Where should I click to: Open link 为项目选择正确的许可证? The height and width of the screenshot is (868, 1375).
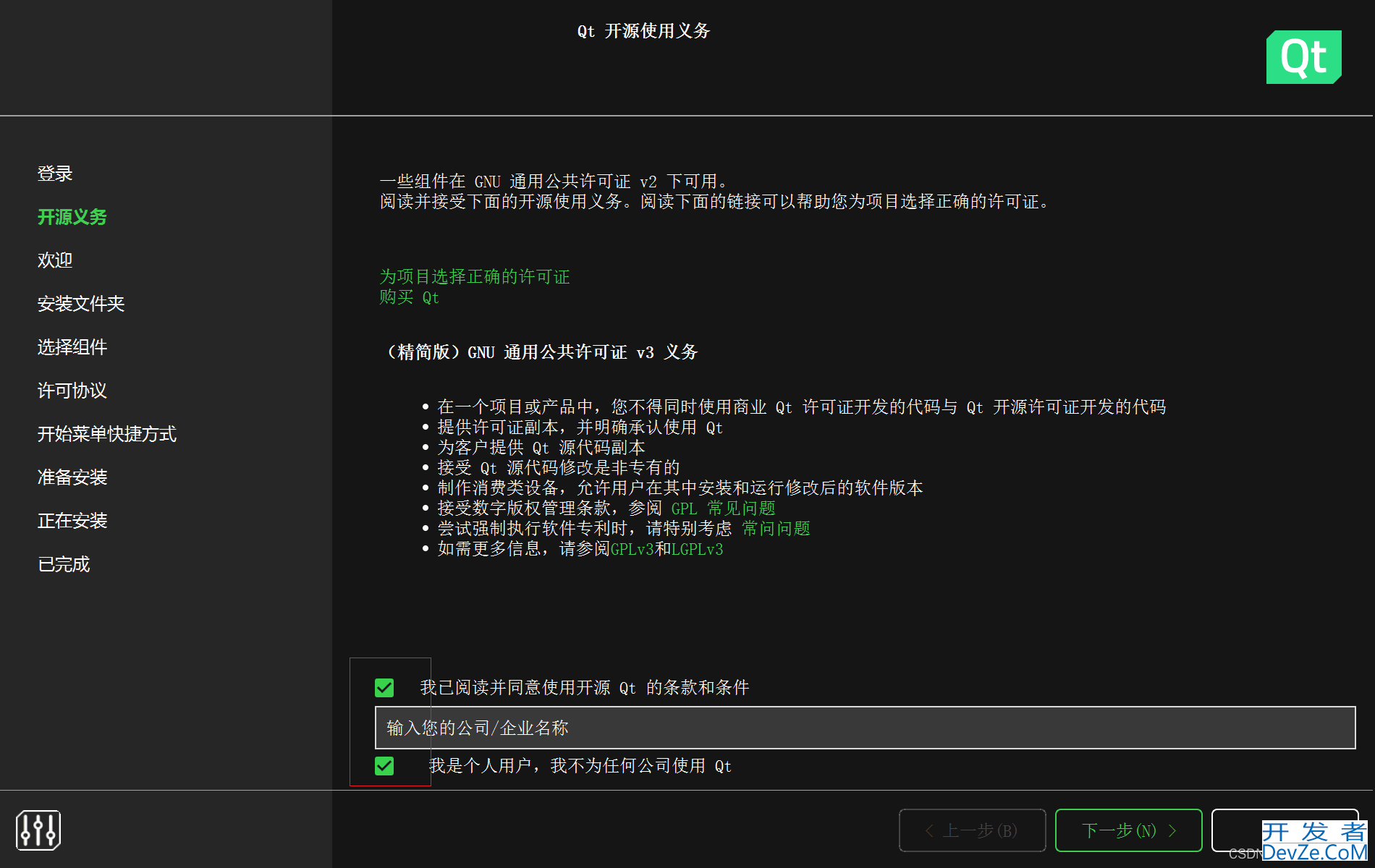tap(475, 277)
